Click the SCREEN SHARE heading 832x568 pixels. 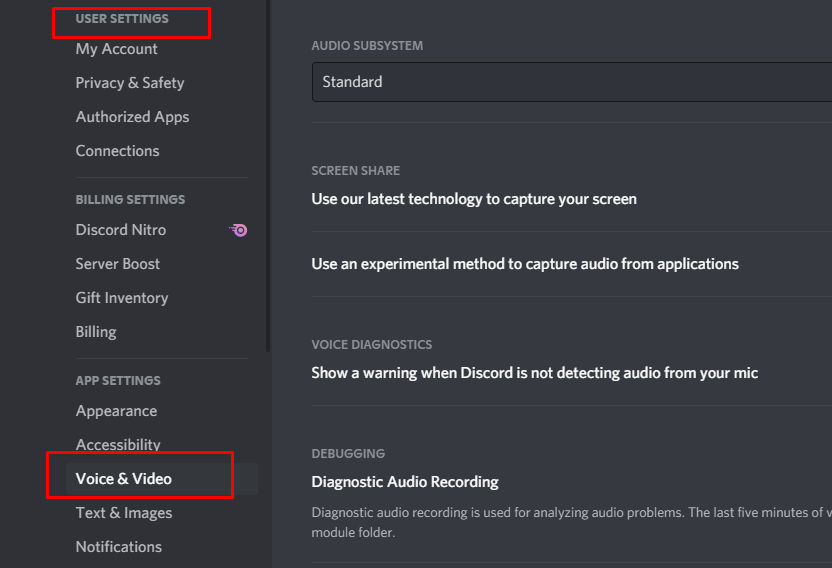[x=356, y=170]
